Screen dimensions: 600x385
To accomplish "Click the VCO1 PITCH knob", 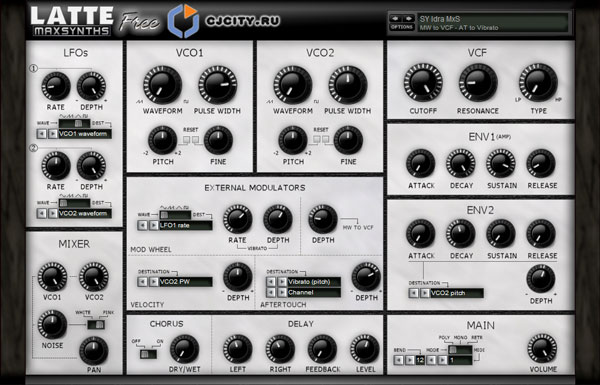I will [163, 140].
